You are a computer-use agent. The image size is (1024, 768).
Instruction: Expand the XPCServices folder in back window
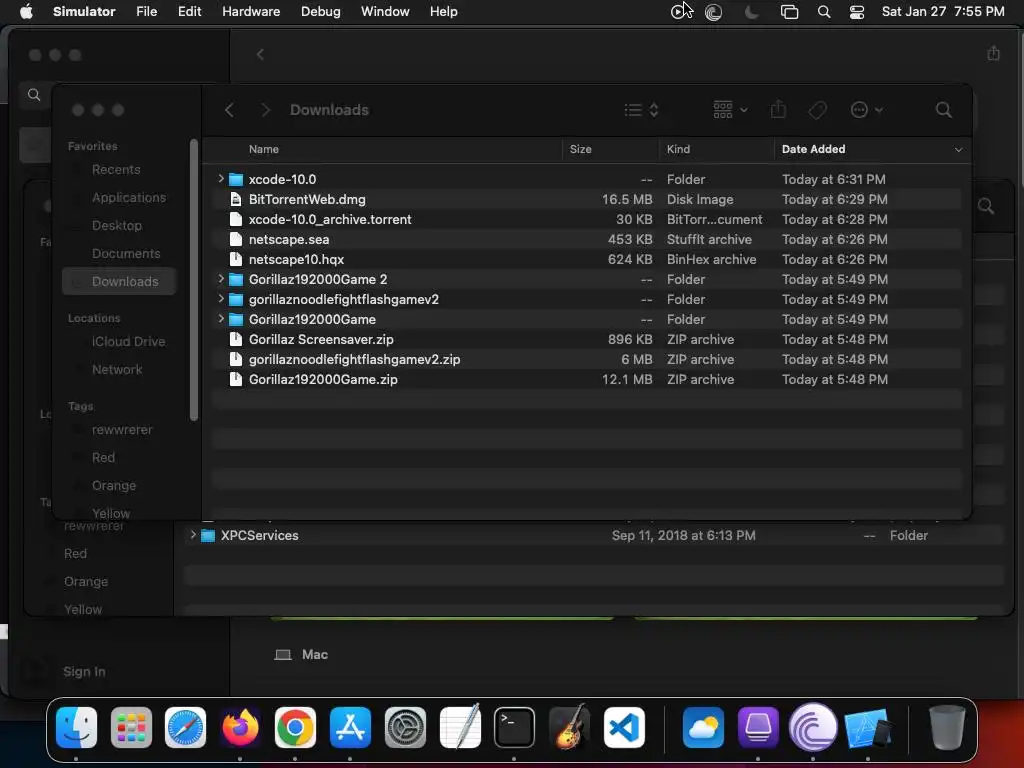point(193,535)
